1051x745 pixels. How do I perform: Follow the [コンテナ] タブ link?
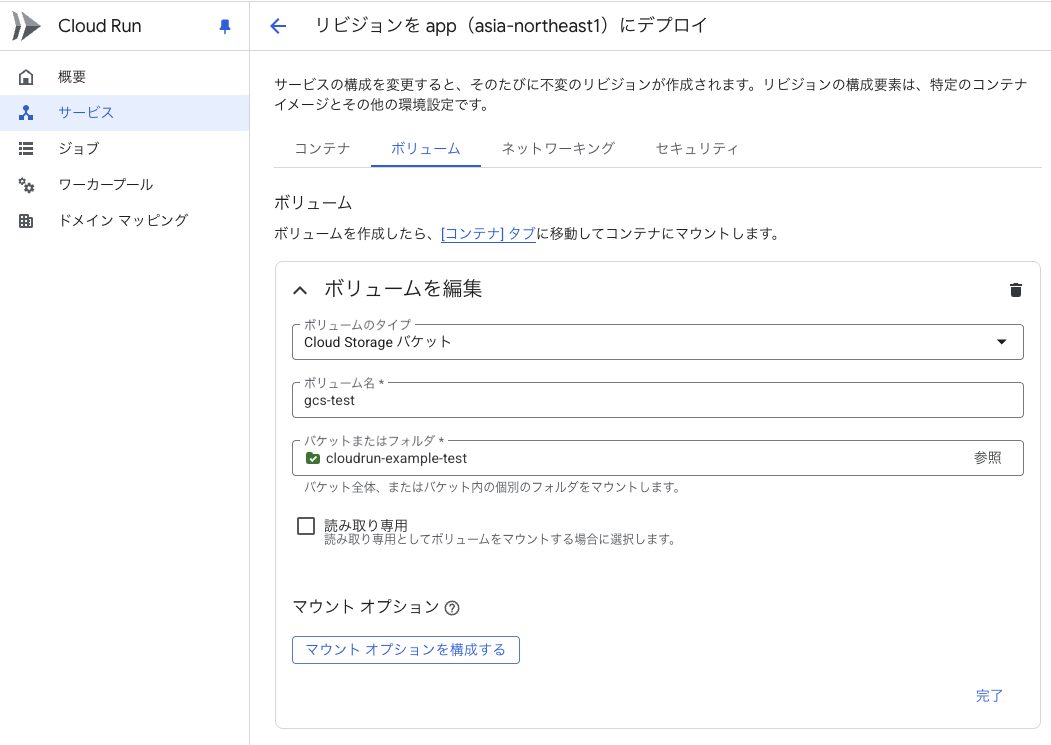pyautogui.click(x=488, y=233)
